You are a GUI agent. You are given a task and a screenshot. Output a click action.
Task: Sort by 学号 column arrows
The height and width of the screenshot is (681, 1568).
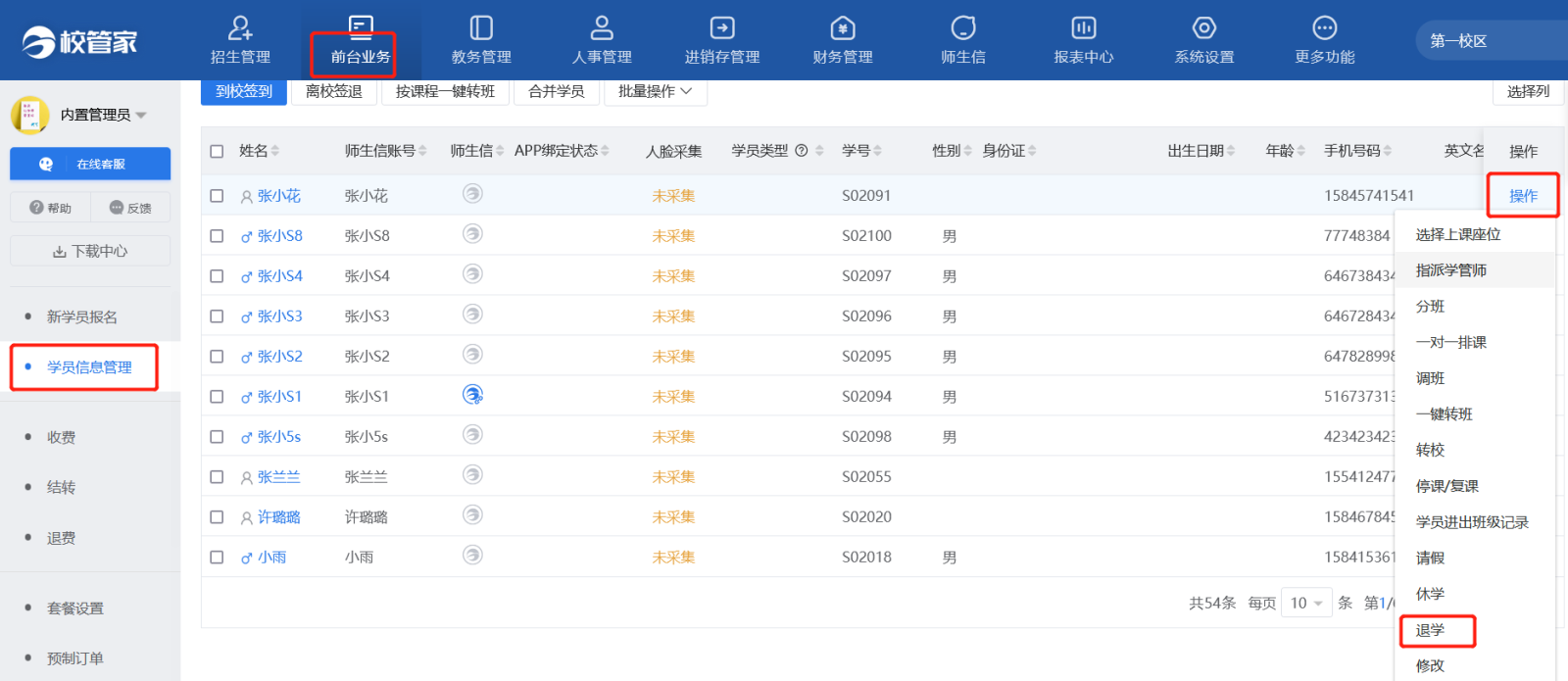tap(878, 151)
